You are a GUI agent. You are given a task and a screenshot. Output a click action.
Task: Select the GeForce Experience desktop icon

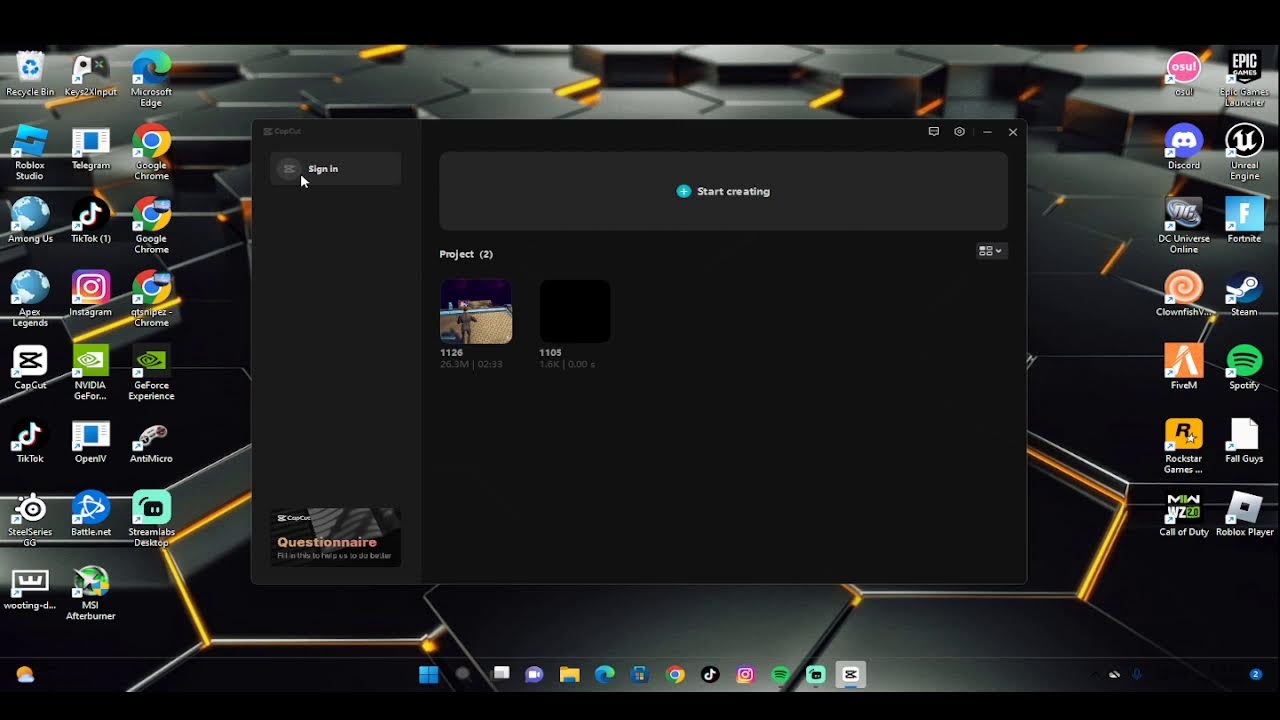tap(151, 373)
